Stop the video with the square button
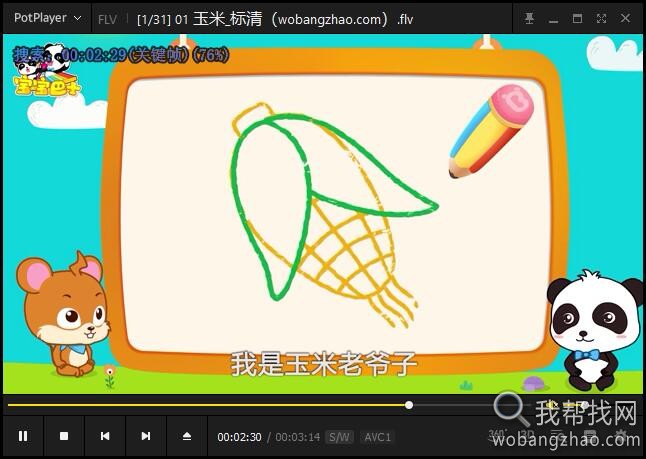The image size is (646, 459). [x=64, y=436]
